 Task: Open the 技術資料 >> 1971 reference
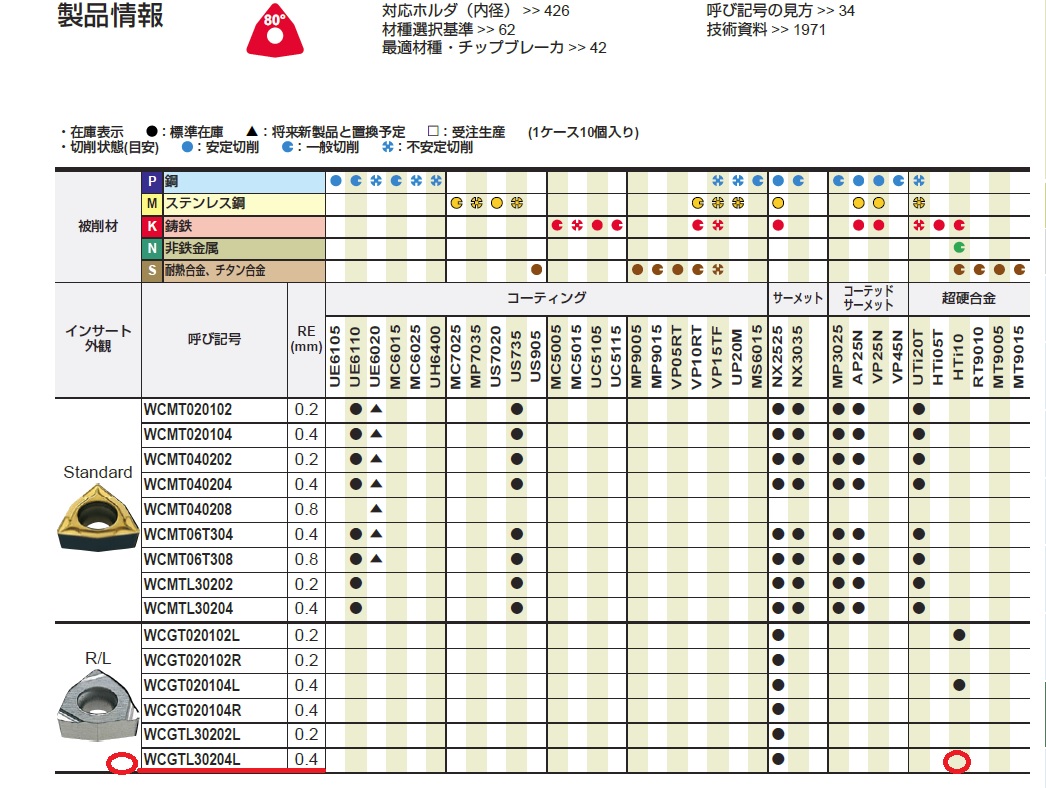point(766,29)
